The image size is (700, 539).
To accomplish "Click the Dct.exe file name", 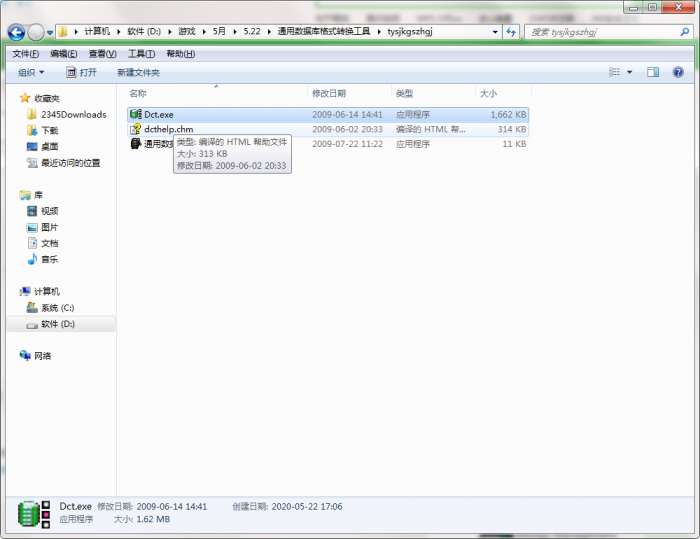I will 158,115.
